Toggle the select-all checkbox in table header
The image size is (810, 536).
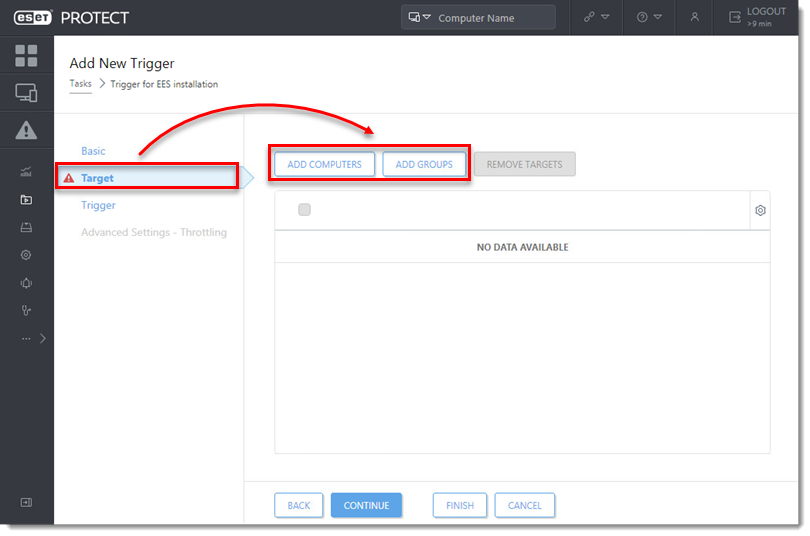pyautogui.click(x=304, y=209)
